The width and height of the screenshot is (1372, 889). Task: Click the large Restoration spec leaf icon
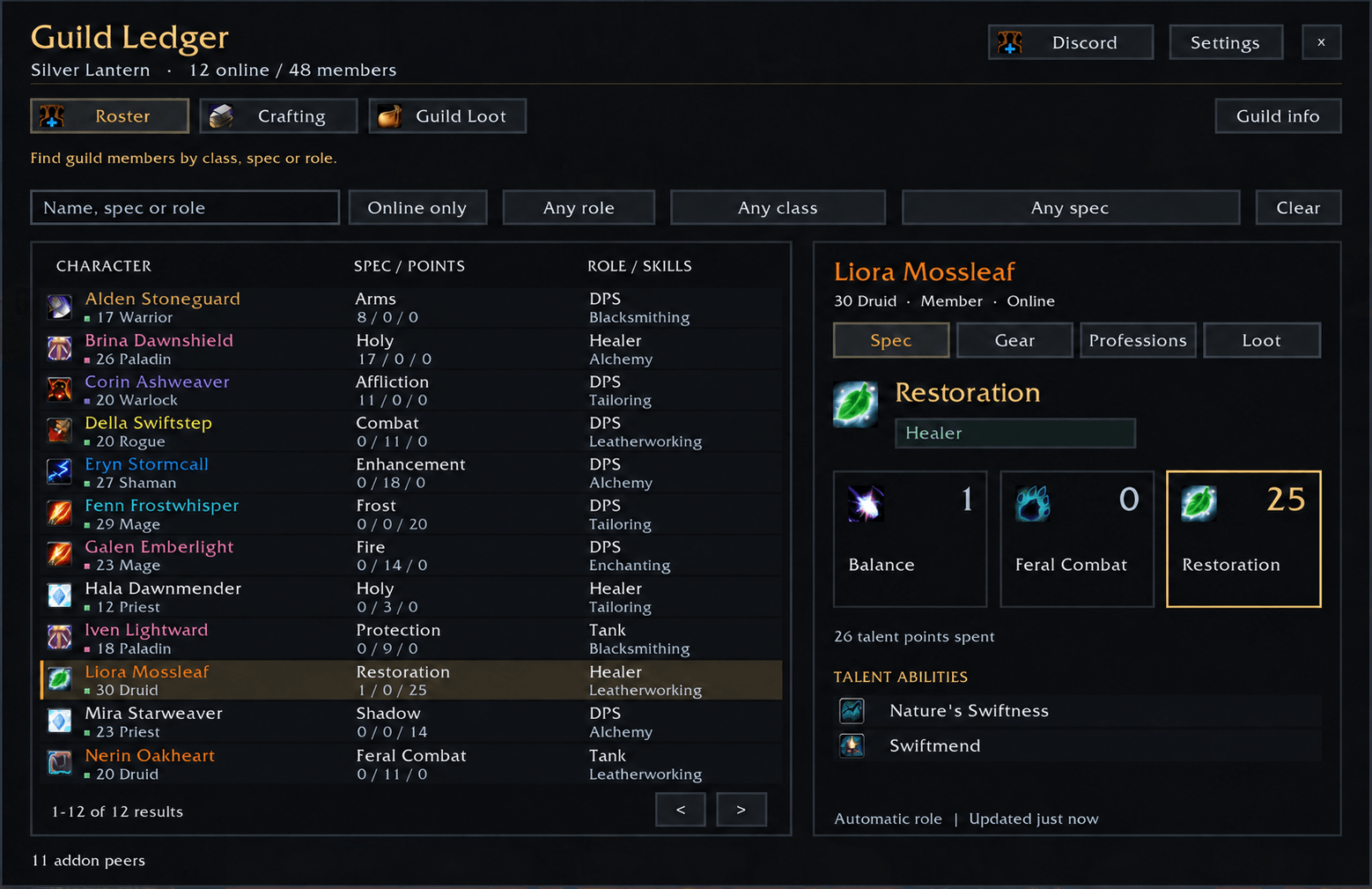point(855,404)
